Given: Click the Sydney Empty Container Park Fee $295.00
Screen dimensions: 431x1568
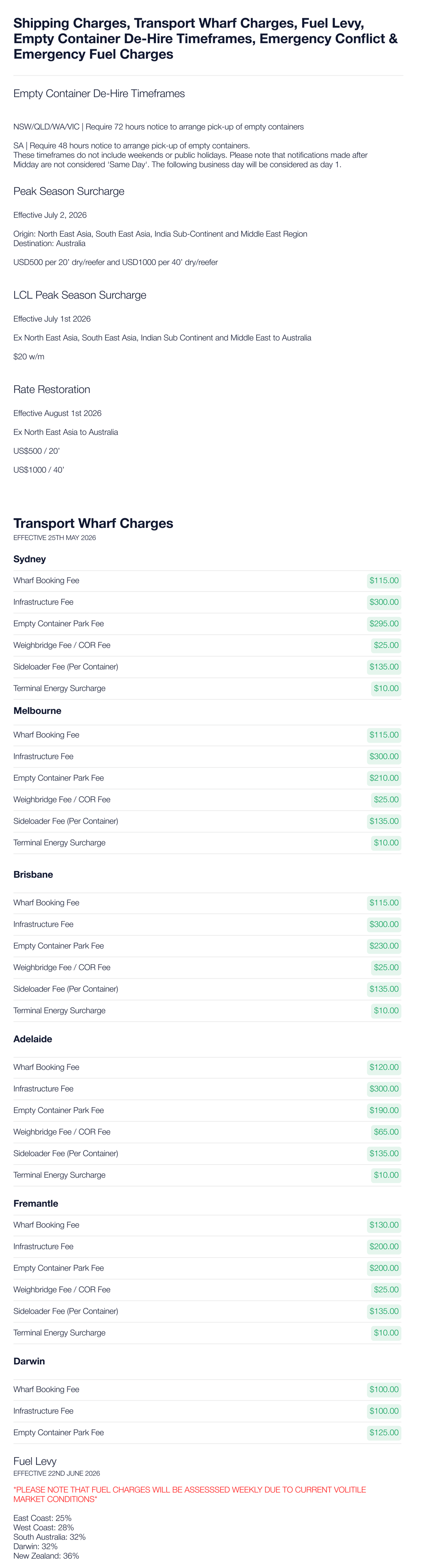Looking at the screenshot, I should [x=384, y=624].
